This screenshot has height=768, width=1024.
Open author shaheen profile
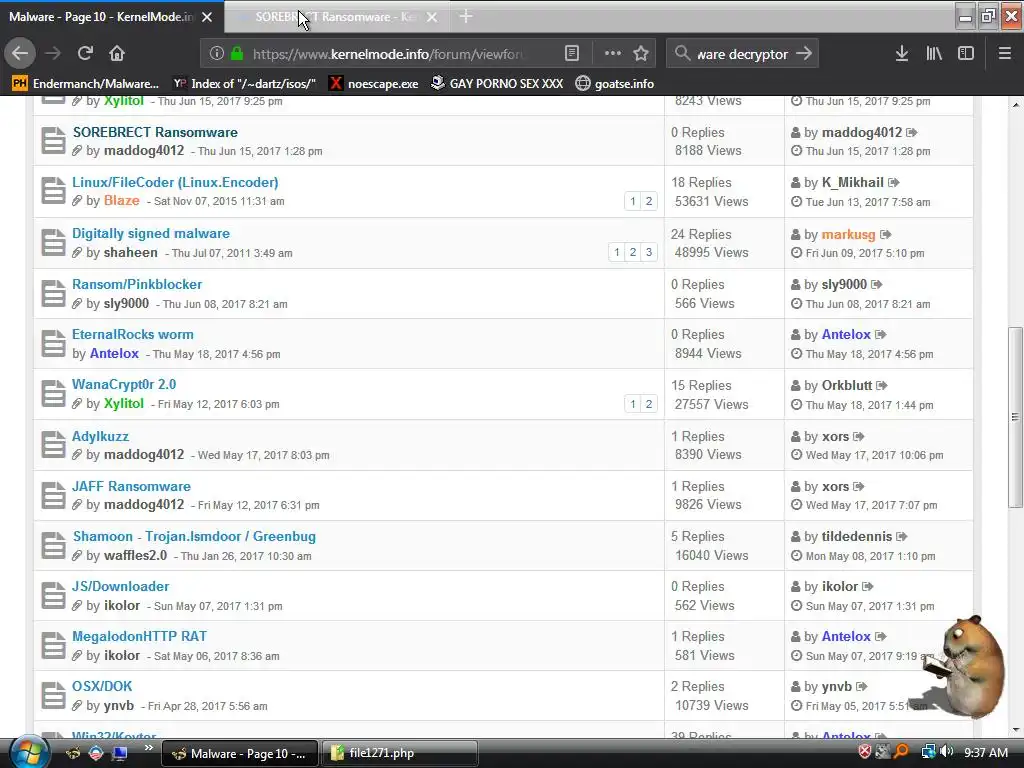click(131, 252)
